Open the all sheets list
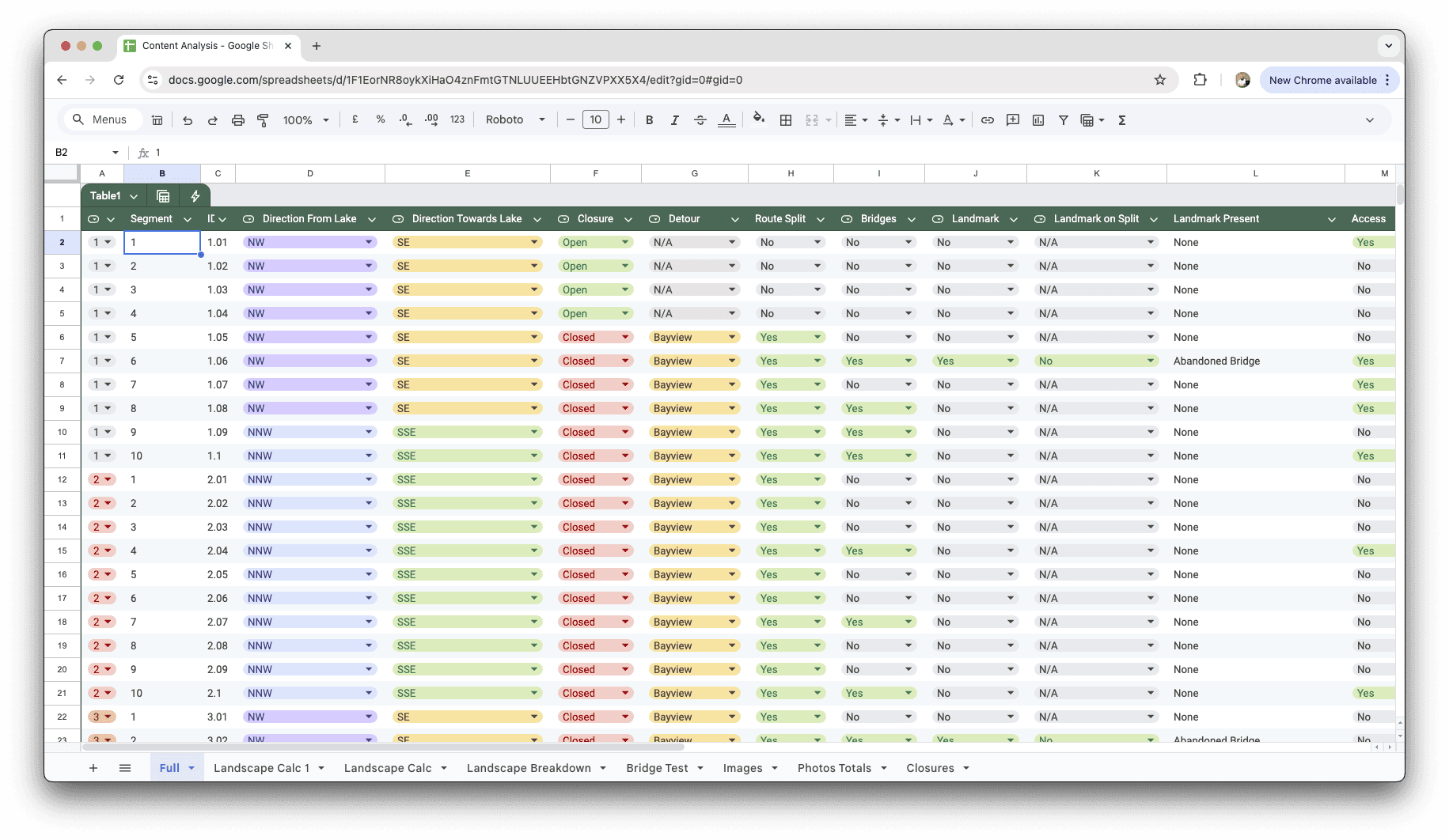Viewport: 1449px width, 840px height. [125, 768]
